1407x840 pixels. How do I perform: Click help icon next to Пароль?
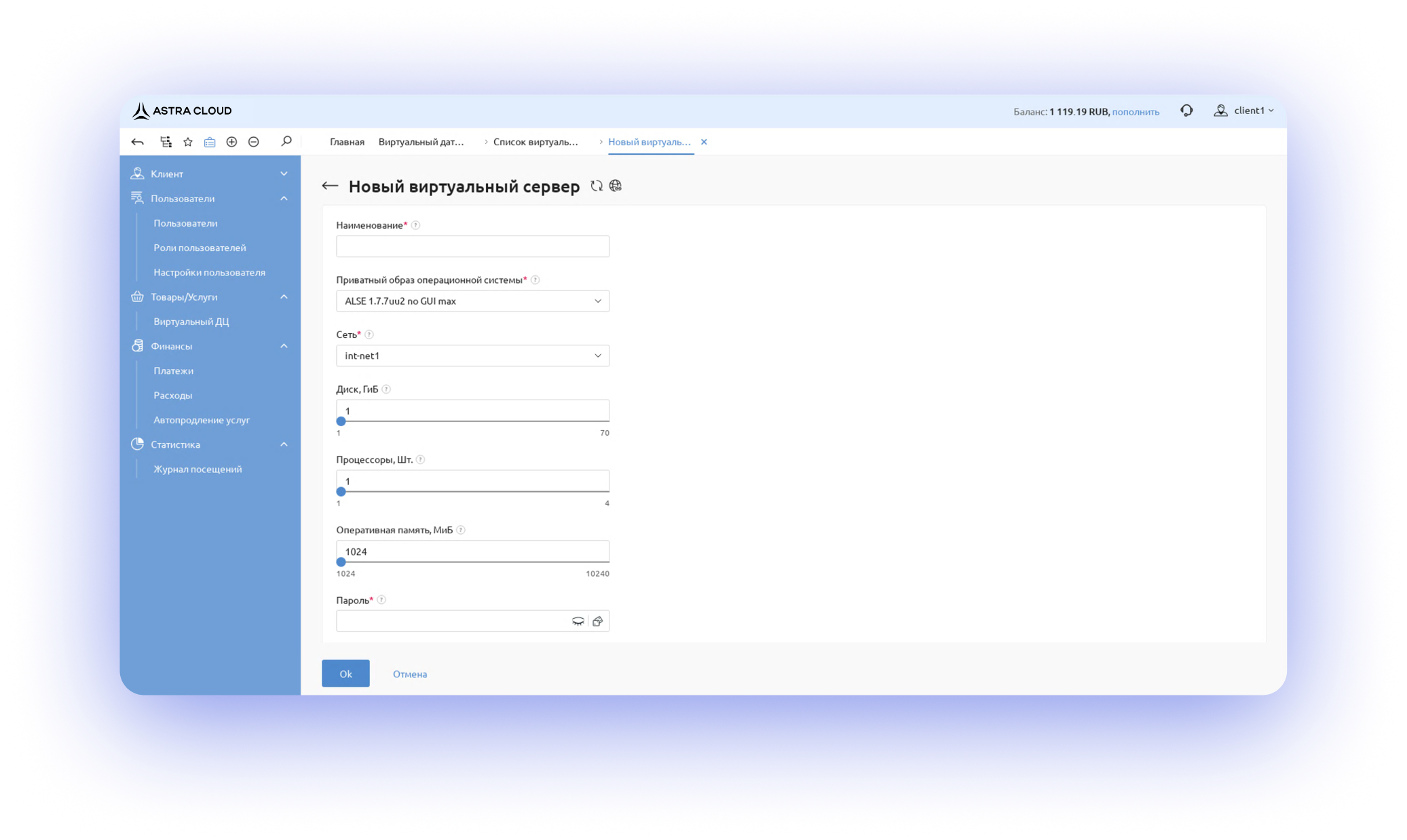pos(381,600)
